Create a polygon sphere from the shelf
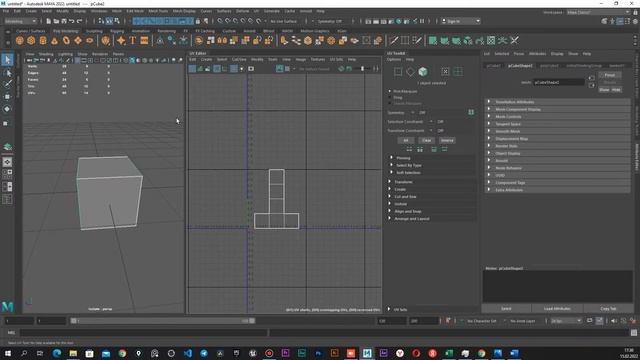This screenshot has height=360, width=640. pos(20,40)
